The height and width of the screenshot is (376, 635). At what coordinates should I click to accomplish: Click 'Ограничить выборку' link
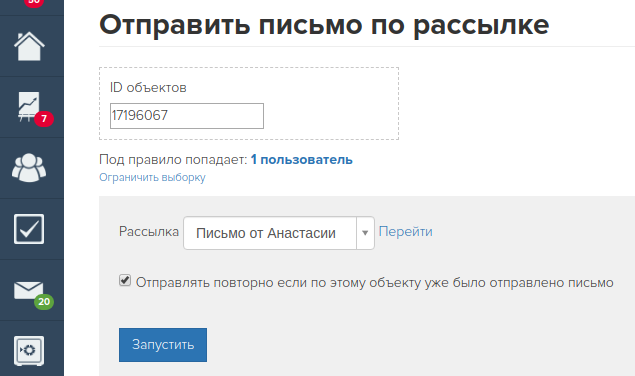(152, 177)
